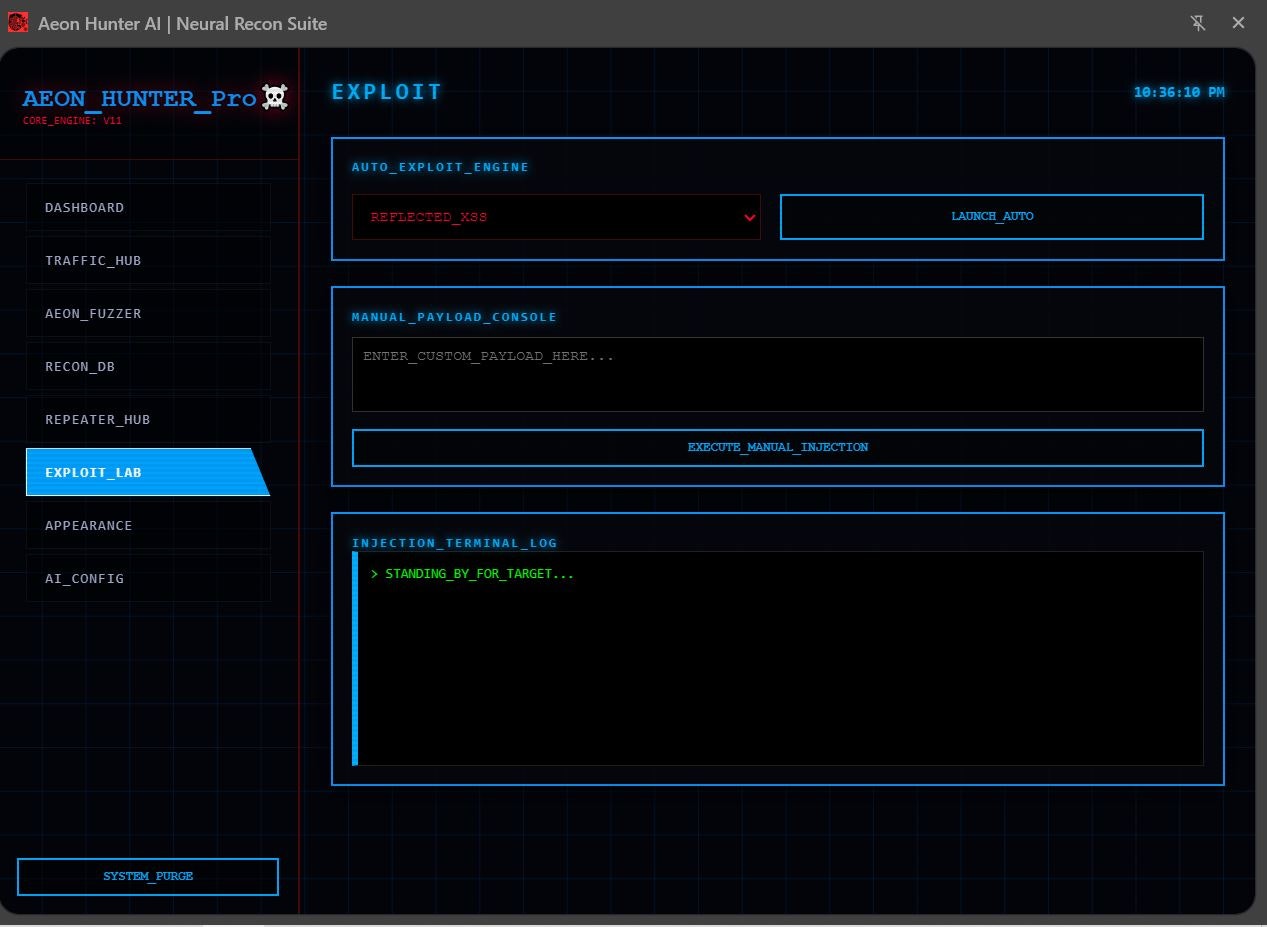Click the blue scroll bar beside the terminal log
Image resolution: width=1267 pixels, height=927 pixels.
pyautogui.click(x=355, y=657)
